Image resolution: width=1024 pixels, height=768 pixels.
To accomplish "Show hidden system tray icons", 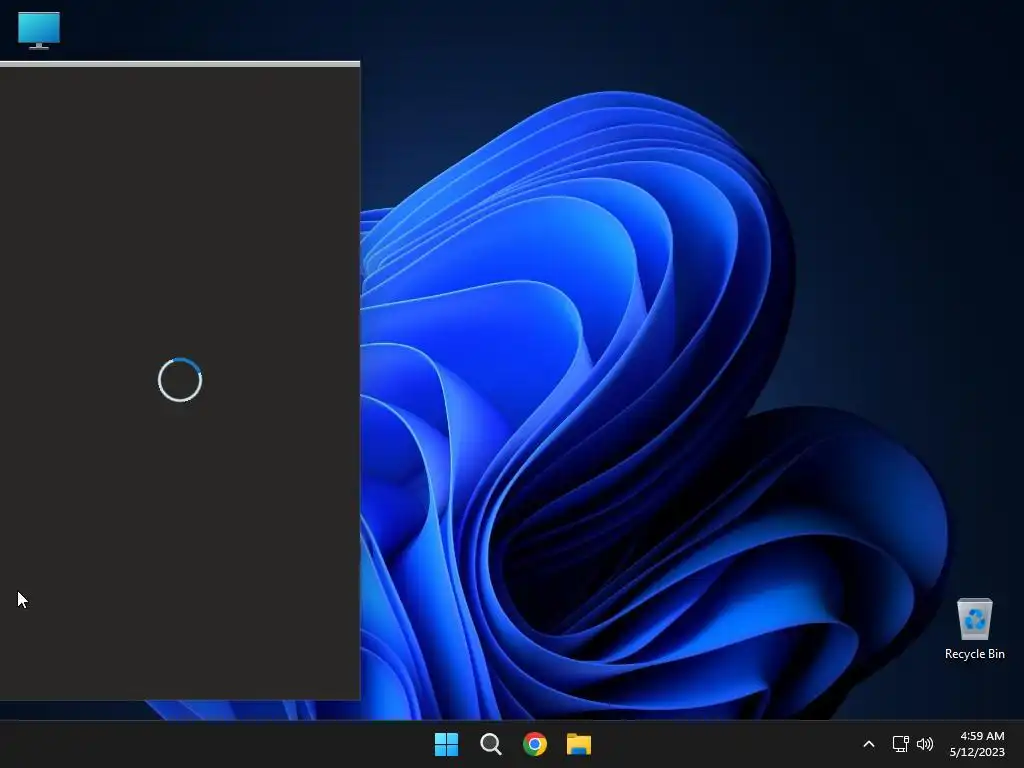I will (869, 744).
